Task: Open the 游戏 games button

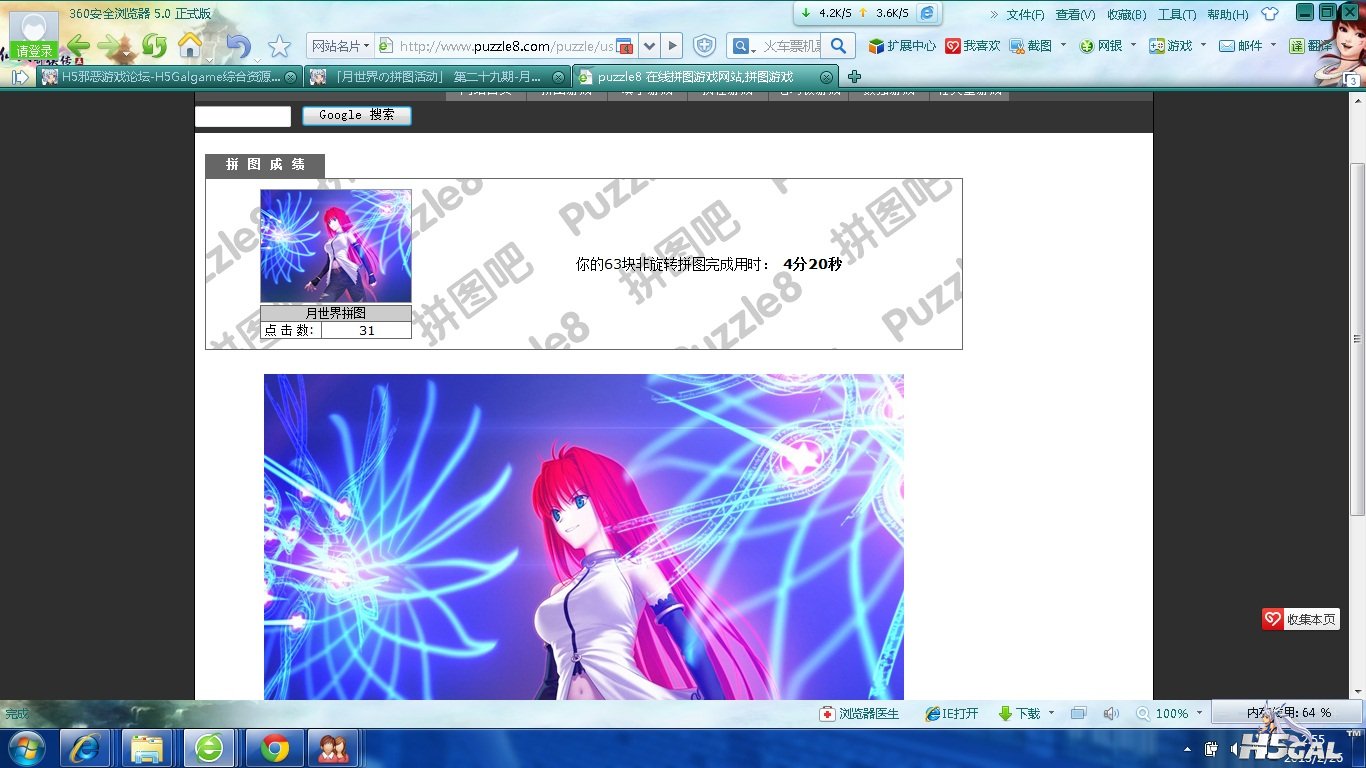Action: [1171, 46]
